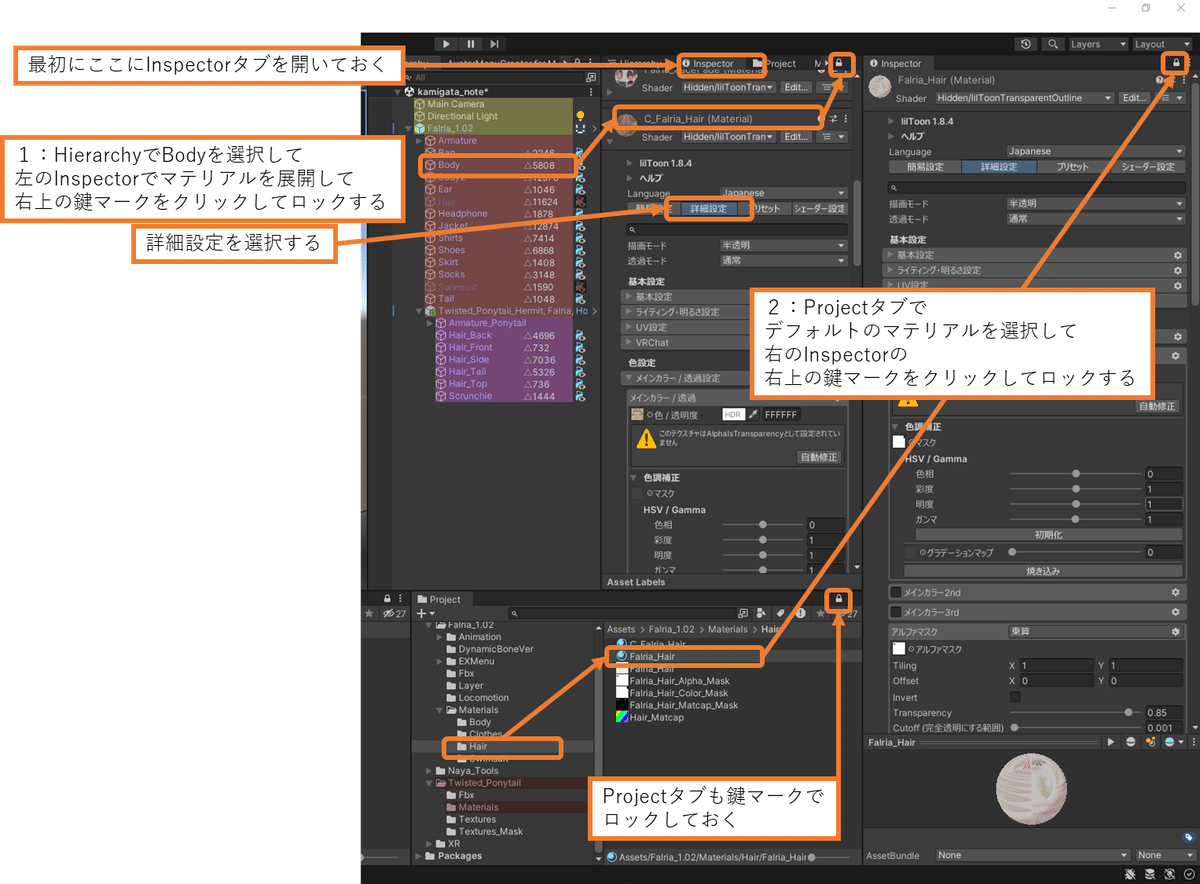The width and height of the screenshot is (1200, 884).
Task: Click gear icon on メインカラー2nd row
Action: coord(1176,592)
